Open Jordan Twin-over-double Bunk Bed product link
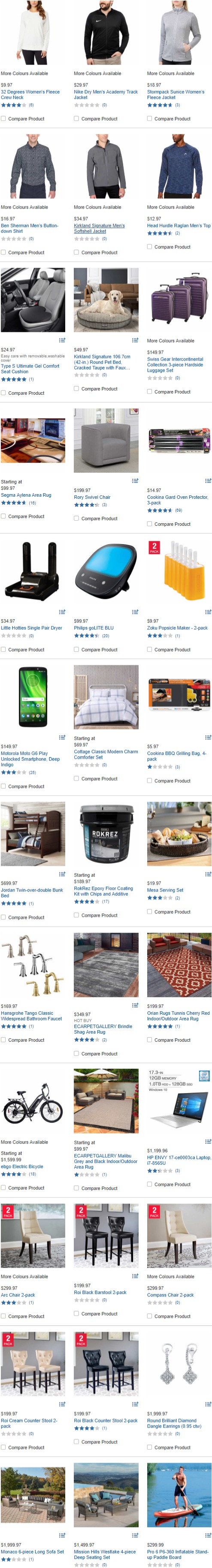 point(32,893)
